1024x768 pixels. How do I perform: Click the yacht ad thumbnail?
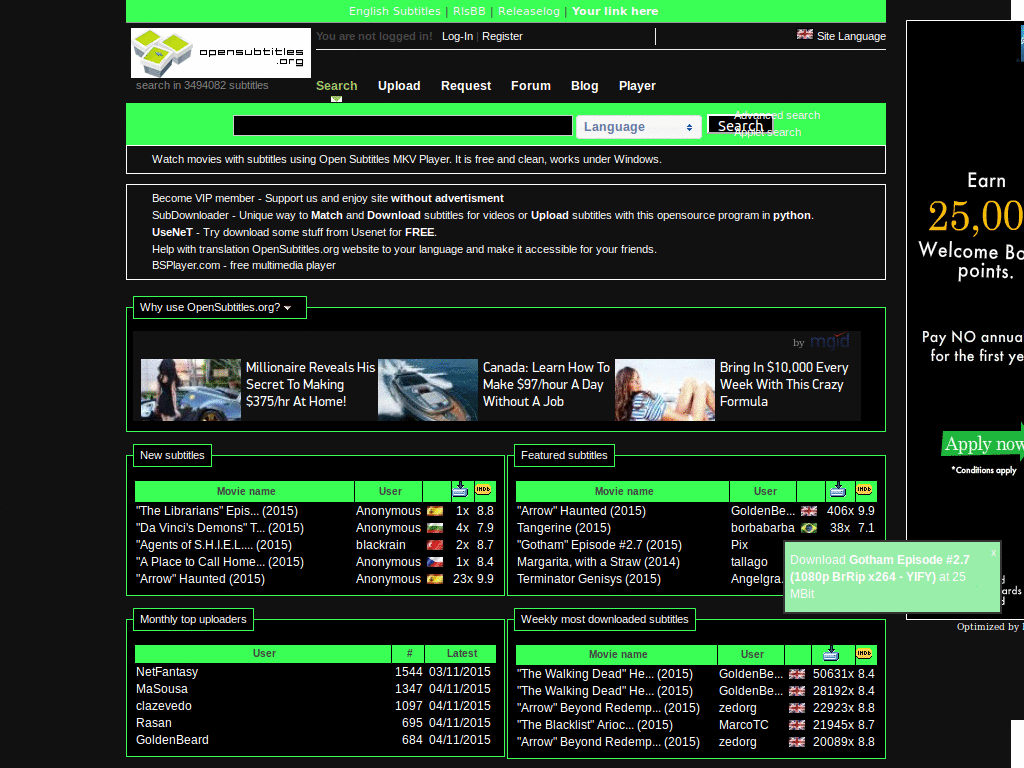[428, 389]
